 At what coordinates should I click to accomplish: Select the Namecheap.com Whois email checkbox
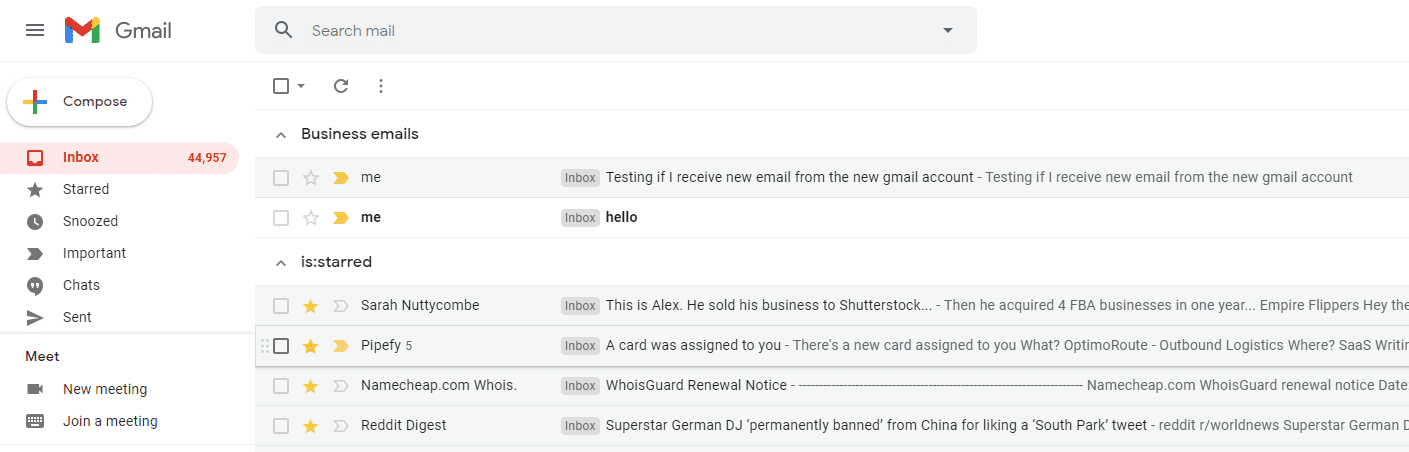pos(281,386)
